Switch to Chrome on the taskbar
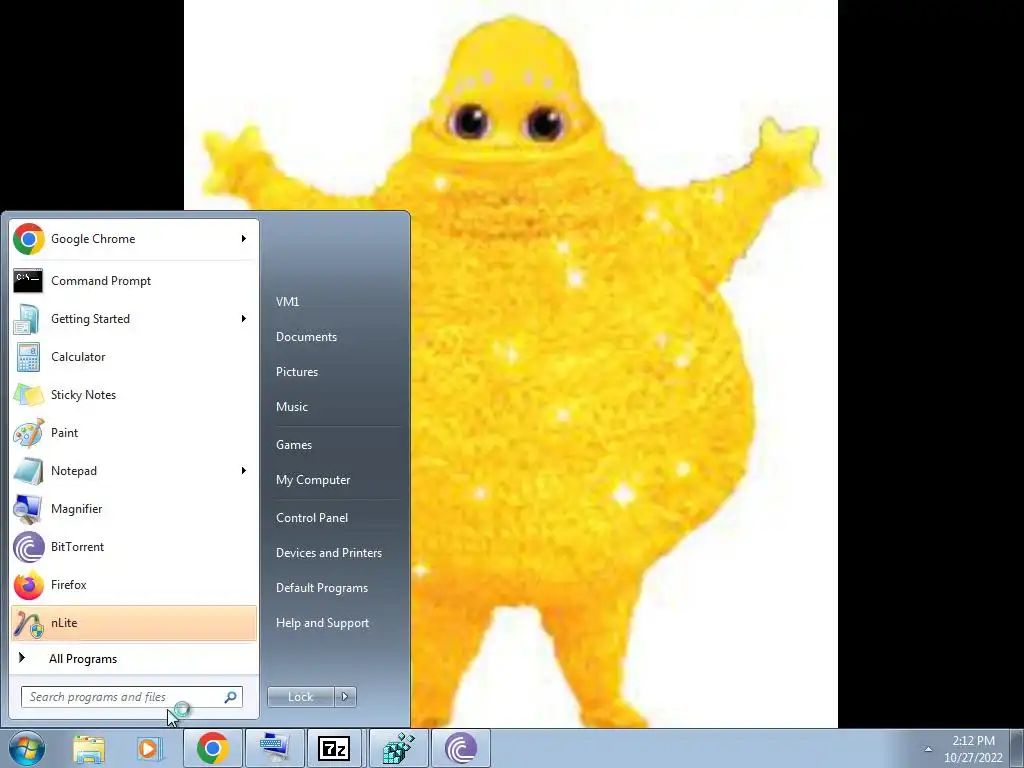The height and width of the screenshot is (768, 1024). (x=212, y=748)
